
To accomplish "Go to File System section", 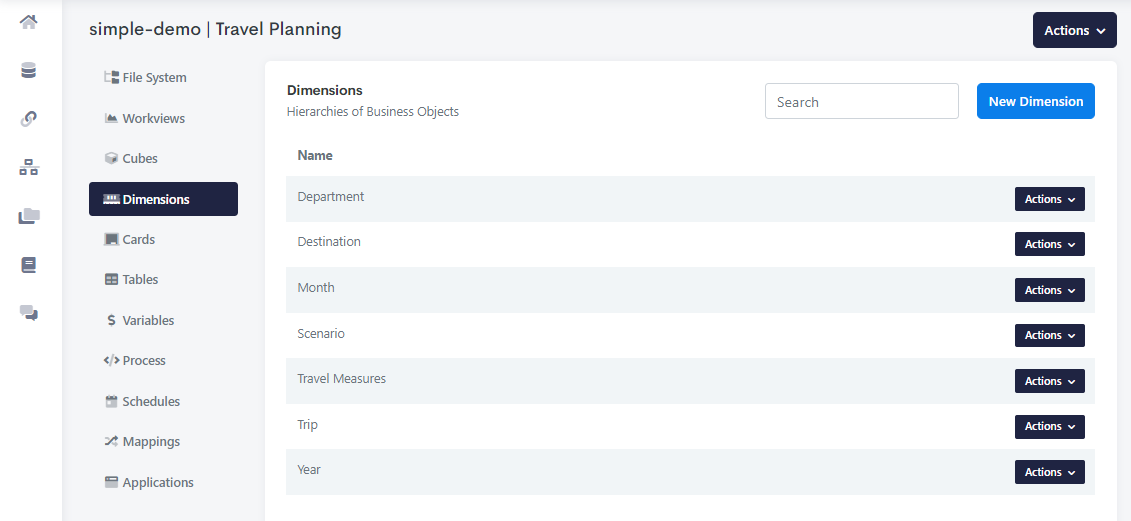I will [154, 78].
